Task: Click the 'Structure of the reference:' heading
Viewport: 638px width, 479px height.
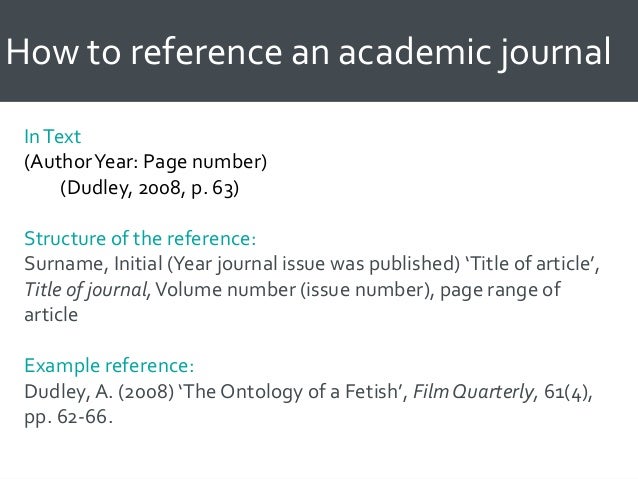Action: [139, 240]
